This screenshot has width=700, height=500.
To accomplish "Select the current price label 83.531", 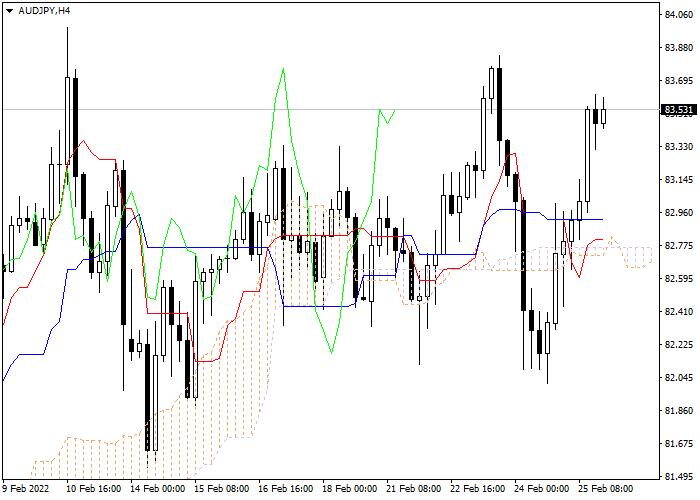I will [x=678, y=110].
